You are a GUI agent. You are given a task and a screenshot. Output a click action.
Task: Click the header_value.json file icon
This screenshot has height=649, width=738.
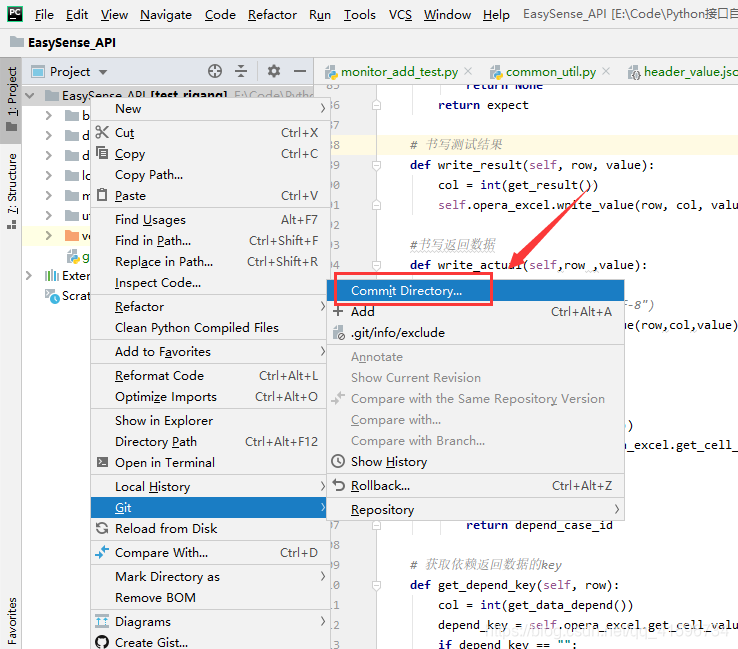[634, 72]
